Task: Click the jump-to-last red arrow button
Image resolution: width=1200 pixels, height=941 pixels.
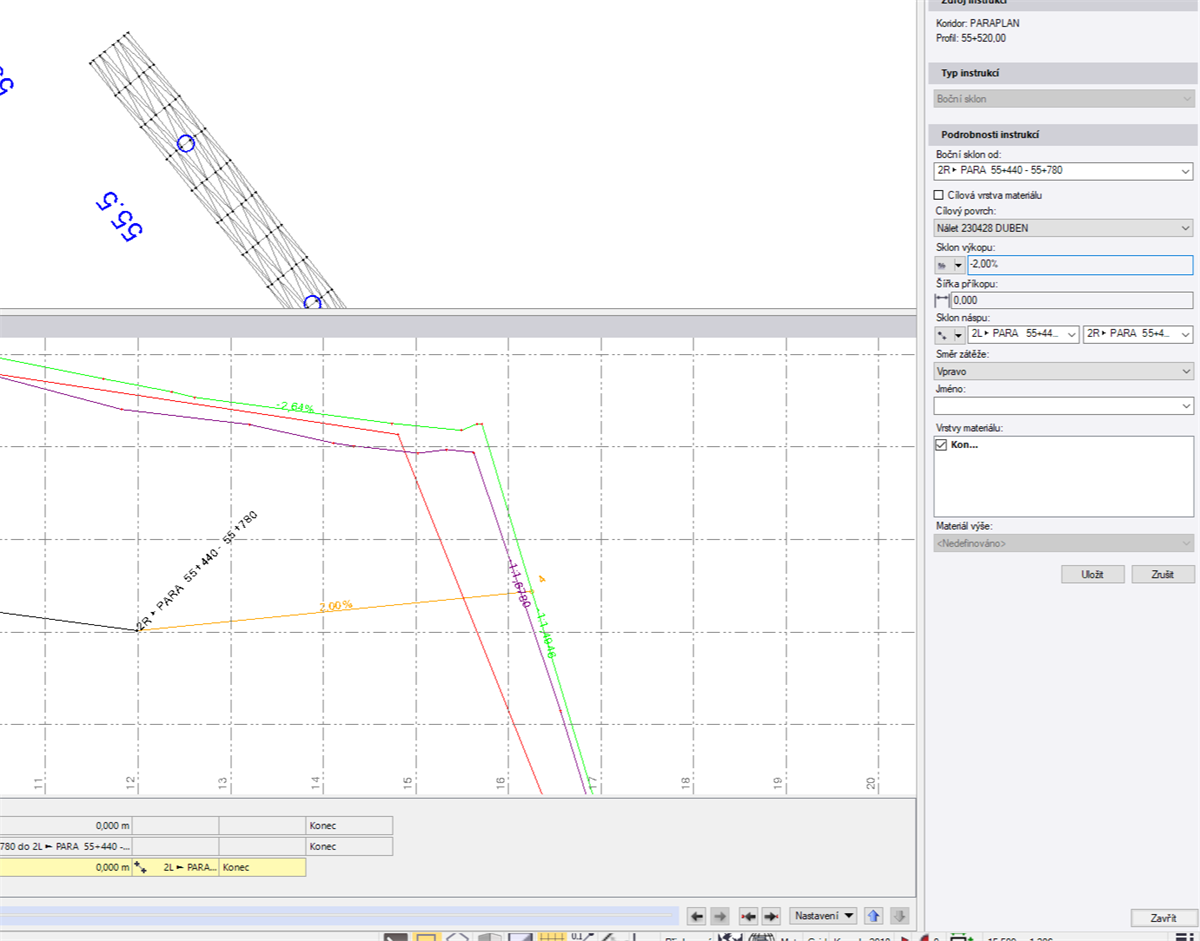Action: click(771, 916)
